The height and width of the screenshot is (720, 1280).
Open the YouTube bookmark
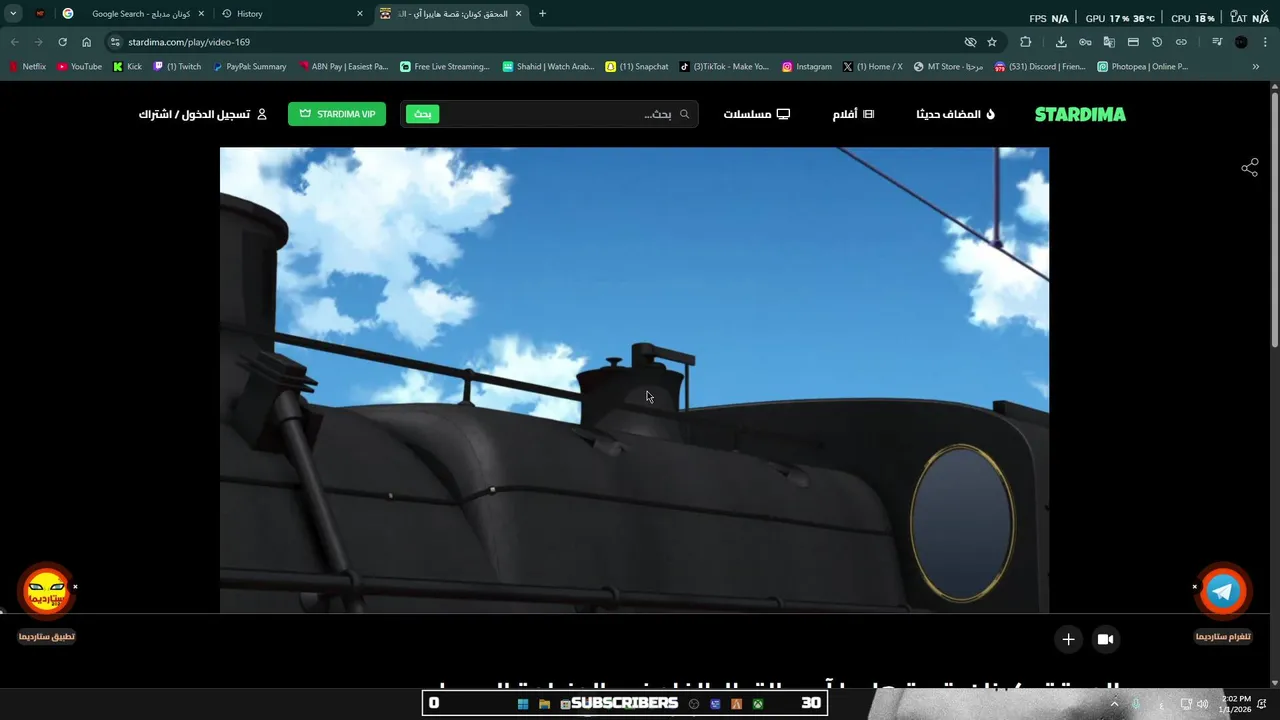coord(79,67)
